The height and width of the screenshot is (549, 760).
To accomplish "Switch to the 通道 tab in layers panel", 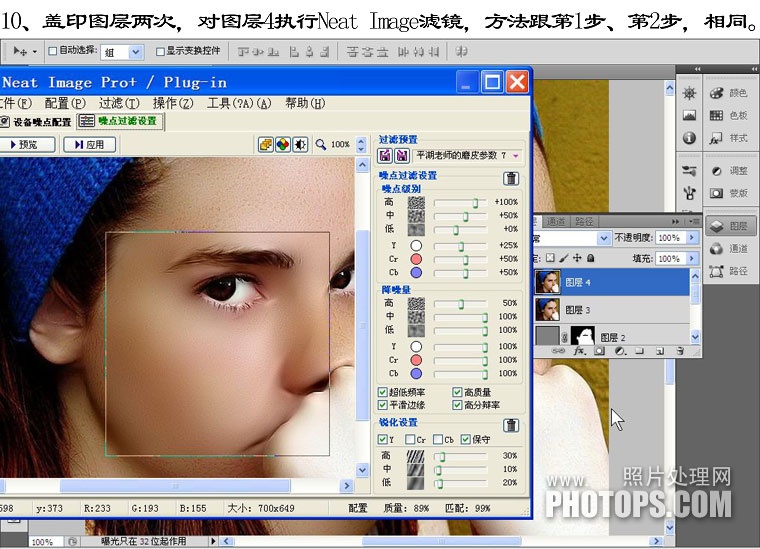I will (555, 221).
